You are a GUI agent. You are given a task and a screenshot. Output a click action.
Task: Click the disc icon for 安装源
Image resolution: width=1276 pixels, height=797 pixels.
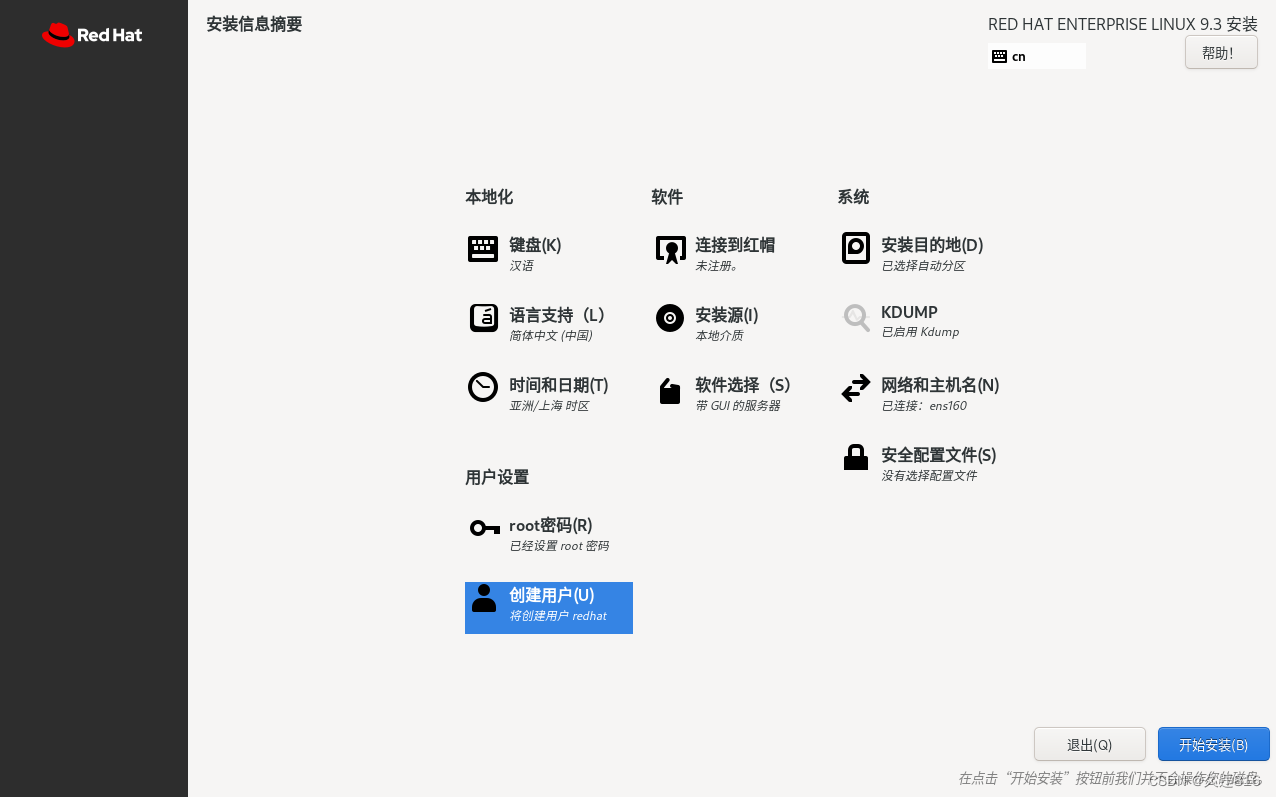click(x=669, y=318)
